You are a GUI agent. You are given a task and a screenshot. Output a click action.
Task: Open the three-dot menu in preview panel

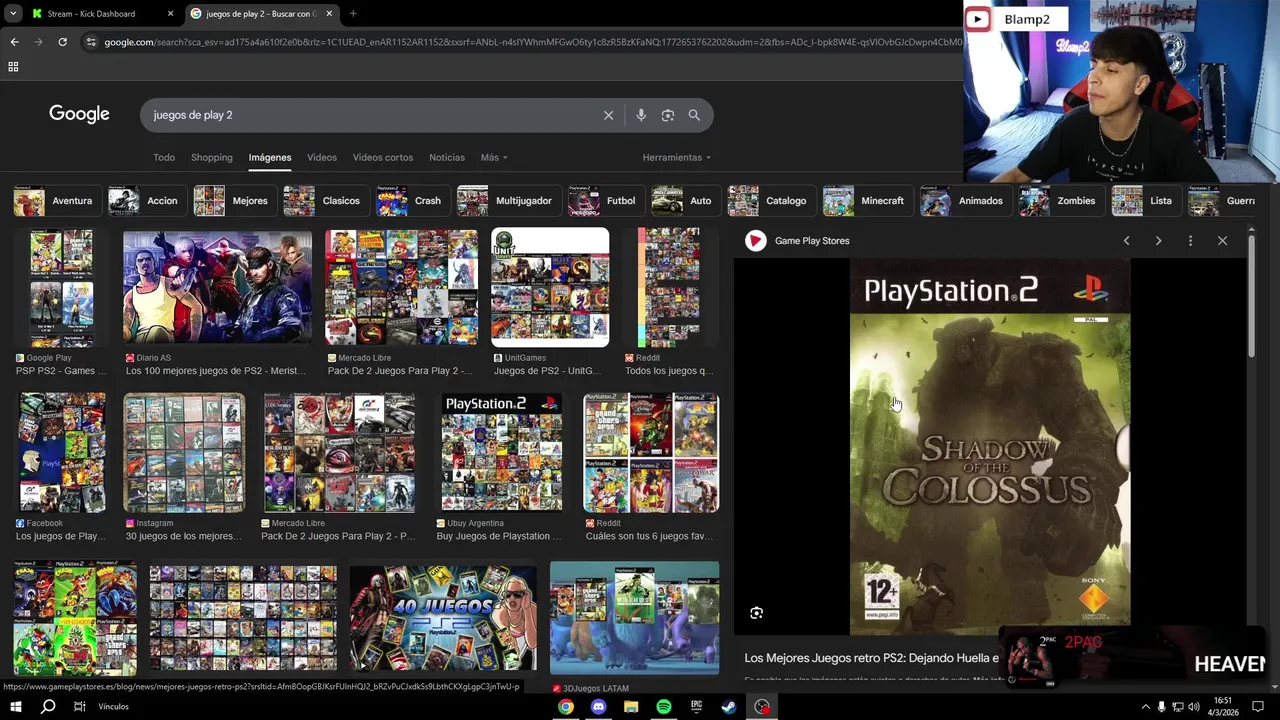[x=1190, y=241]
